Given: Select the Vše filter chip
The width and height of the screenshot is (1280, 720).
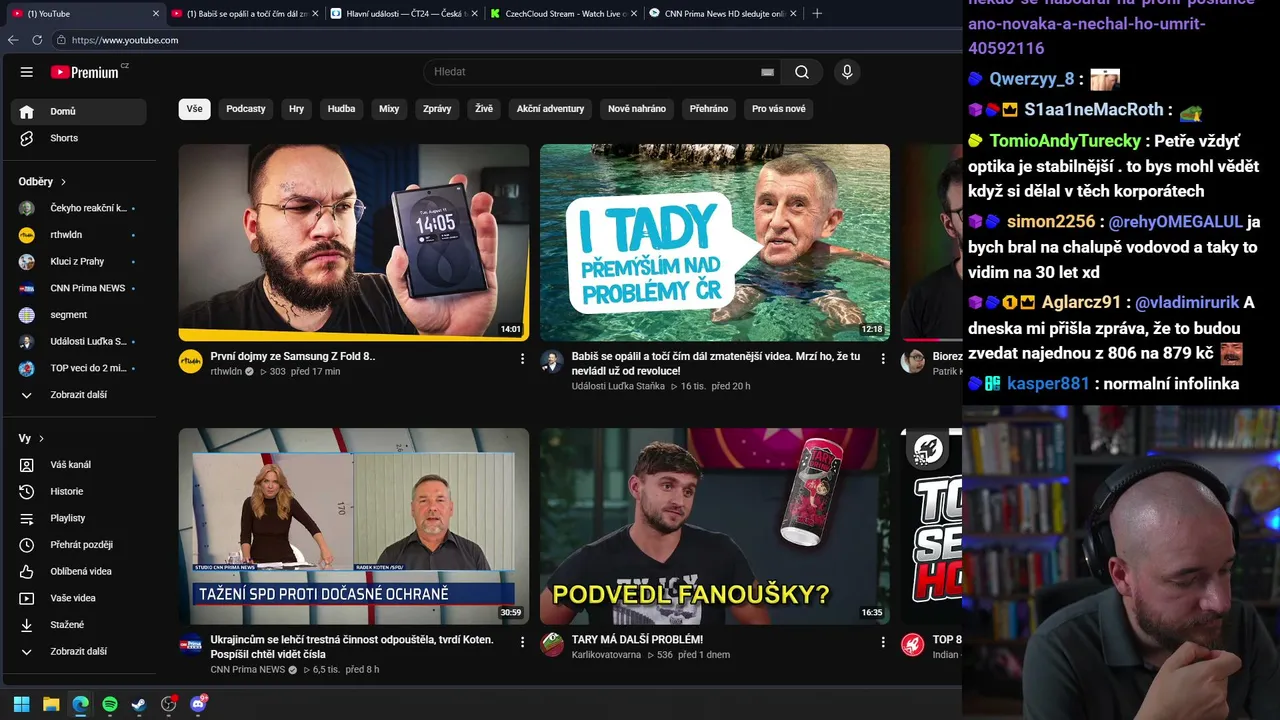Looking at the screenshot, I should pyautogui.click(x=194, y=109).
